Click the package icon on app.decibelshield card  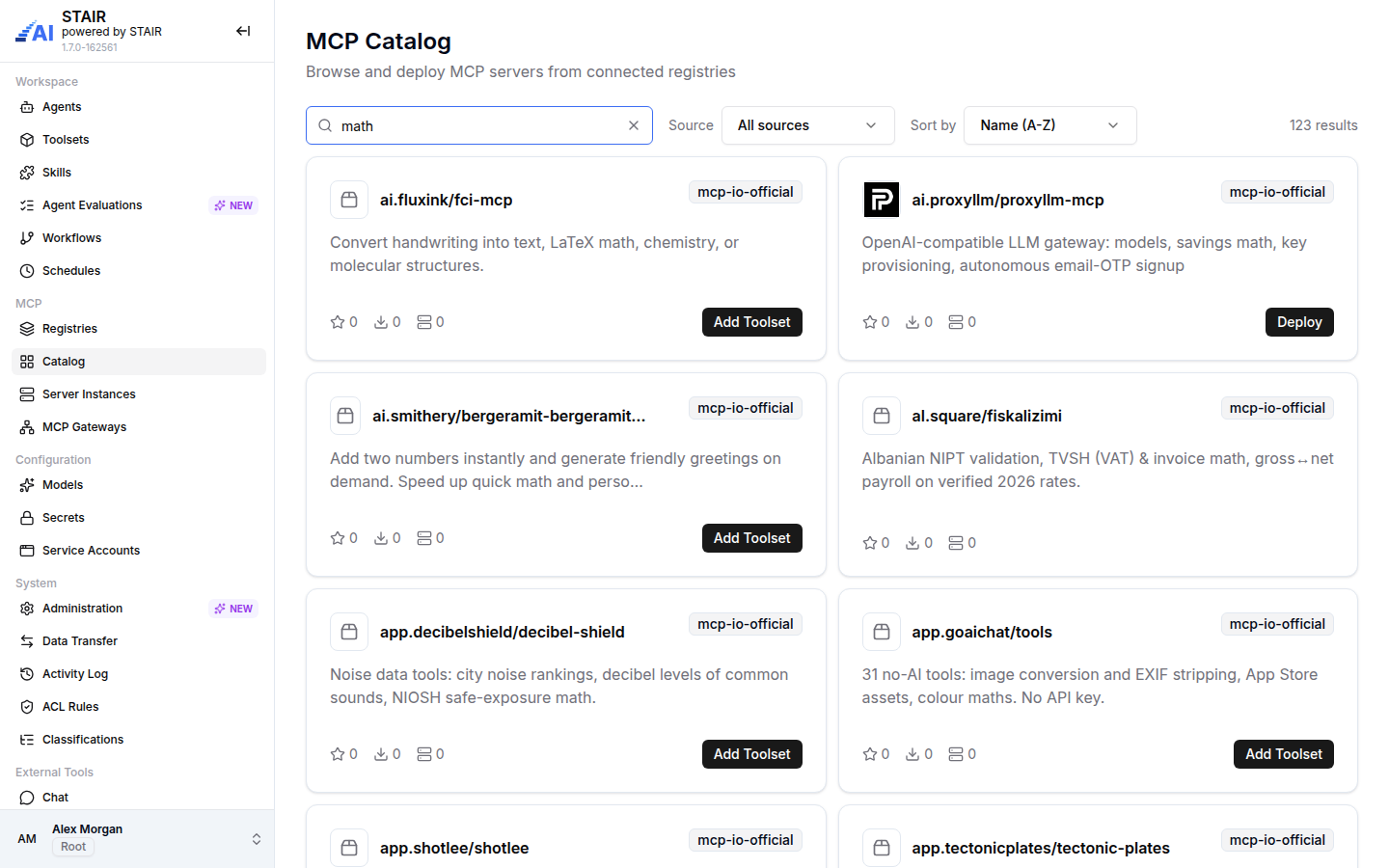pyautogui.click(x=349, y=632)
